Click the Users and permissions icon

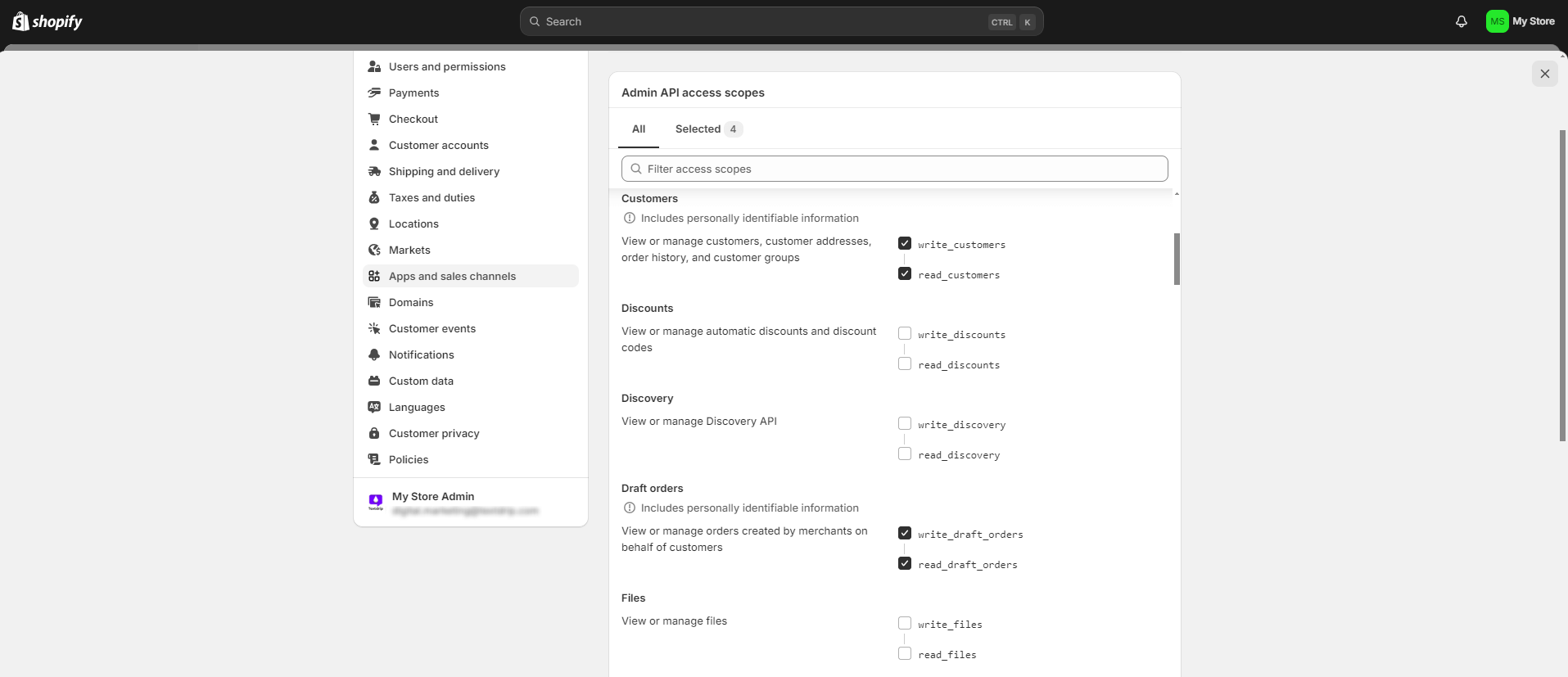tap(374, 66)
